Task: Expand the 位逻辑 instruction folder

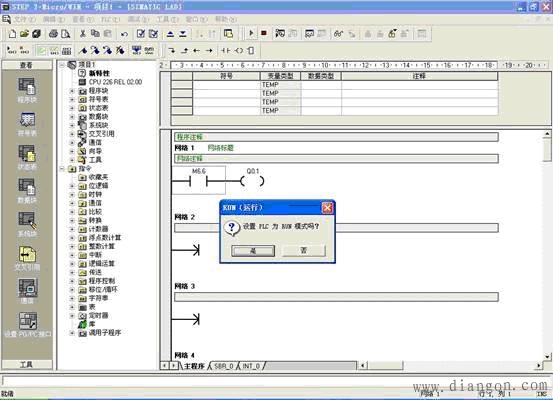Action: [72, 186]
